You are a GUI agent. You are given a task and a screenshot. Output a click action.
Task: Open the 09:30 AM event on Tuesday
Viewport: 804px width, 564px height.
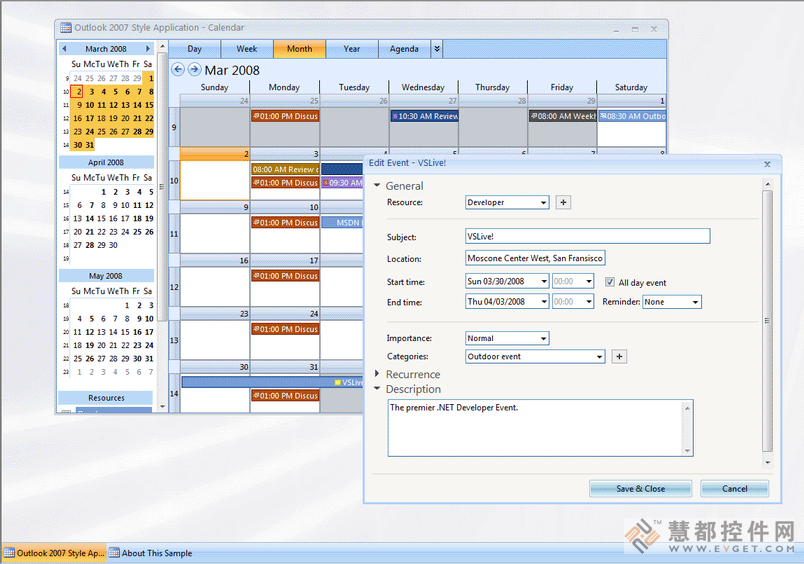tap(342, 183)
